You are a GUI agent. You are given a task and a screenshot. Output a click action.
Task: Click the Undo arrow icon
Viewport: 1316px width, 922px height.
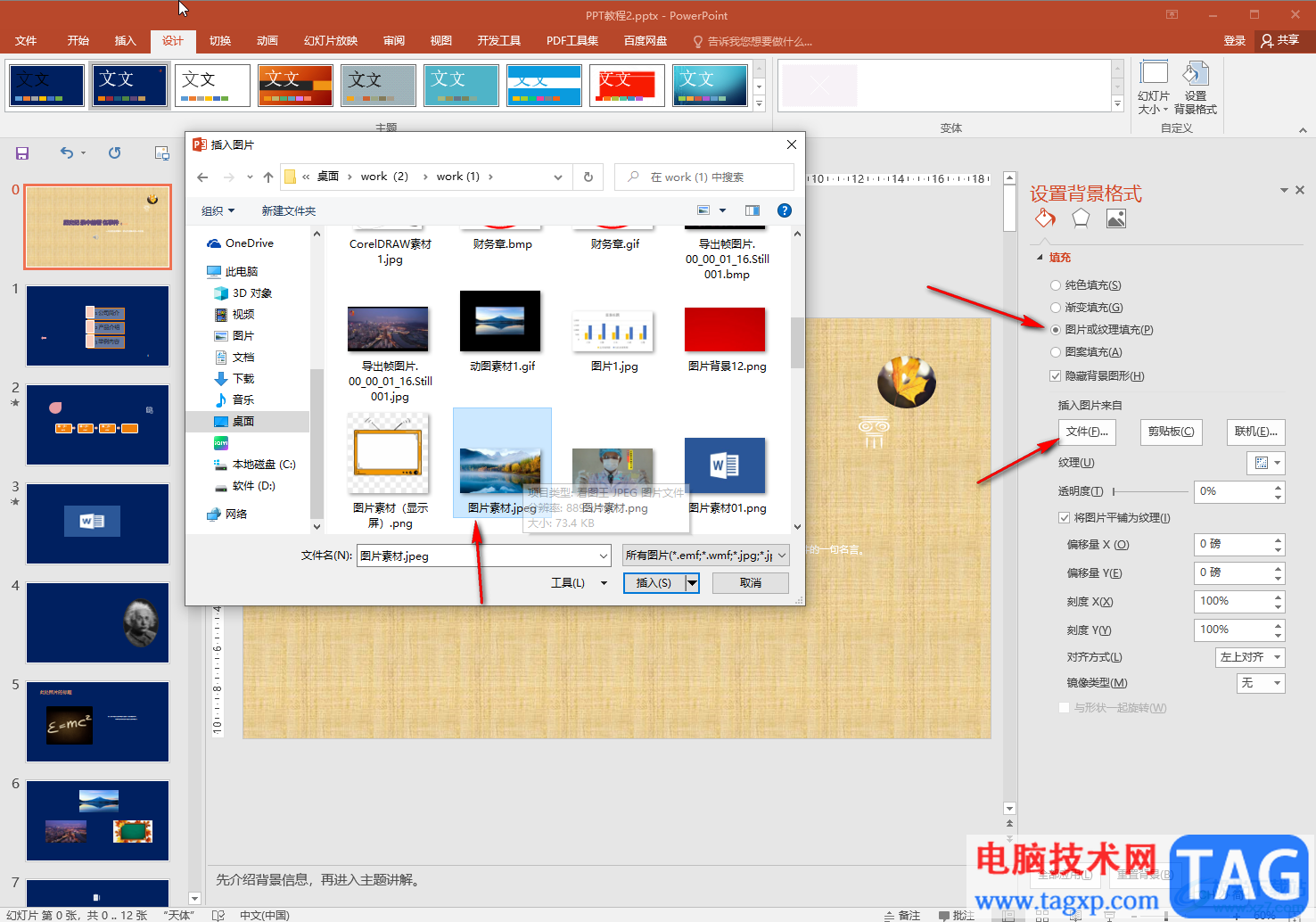[67, 153]
